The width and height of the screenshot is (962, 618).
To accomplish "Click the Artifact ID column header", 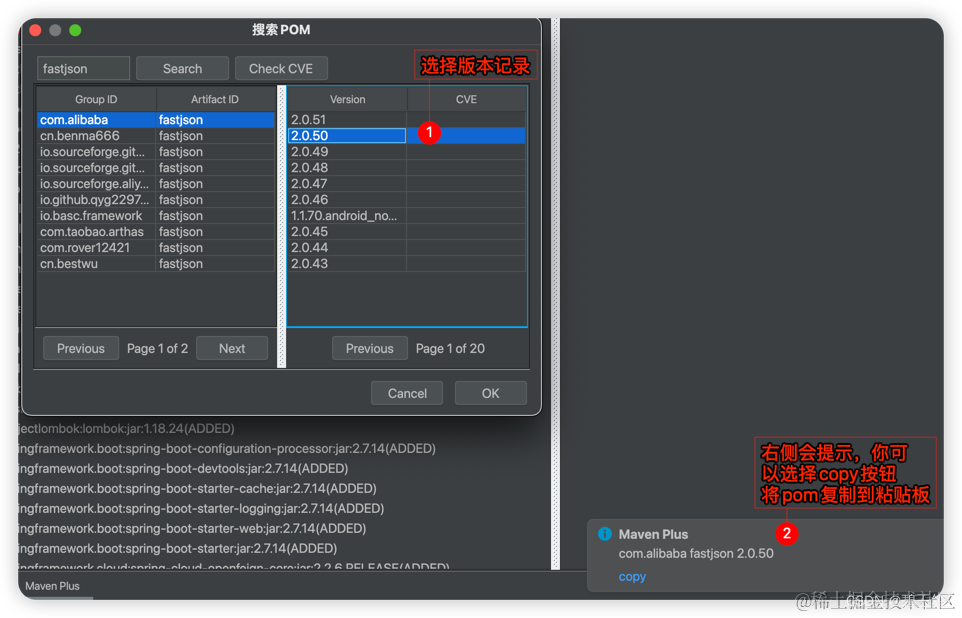I will 215,99.
